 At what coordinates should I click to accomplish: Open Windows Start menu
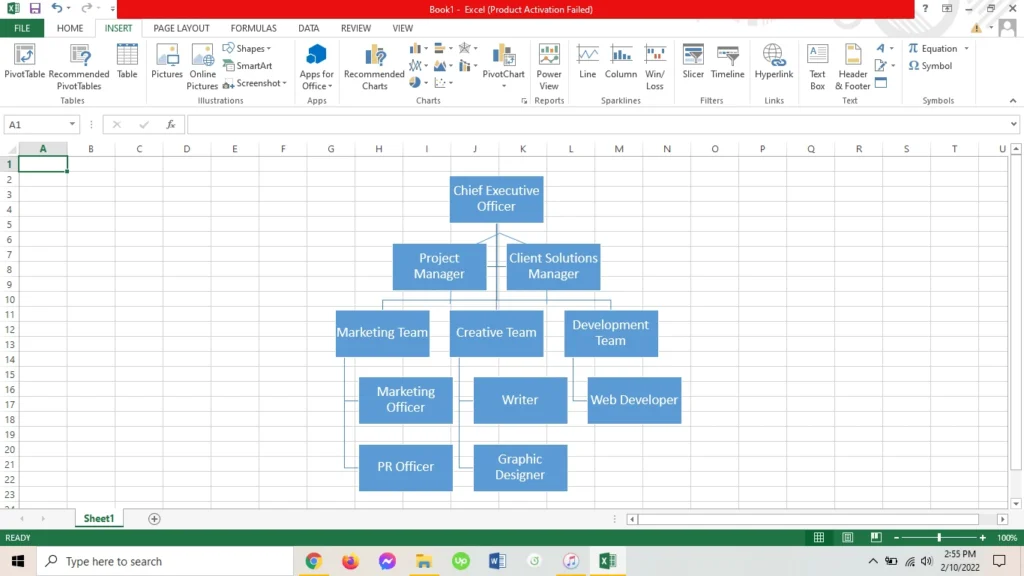click(x=18, y=561)
